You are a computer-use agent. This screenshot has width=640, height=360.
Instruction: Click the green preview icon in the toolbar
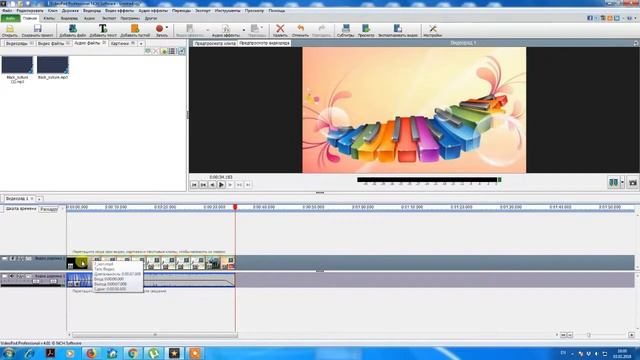coord(366,29)
